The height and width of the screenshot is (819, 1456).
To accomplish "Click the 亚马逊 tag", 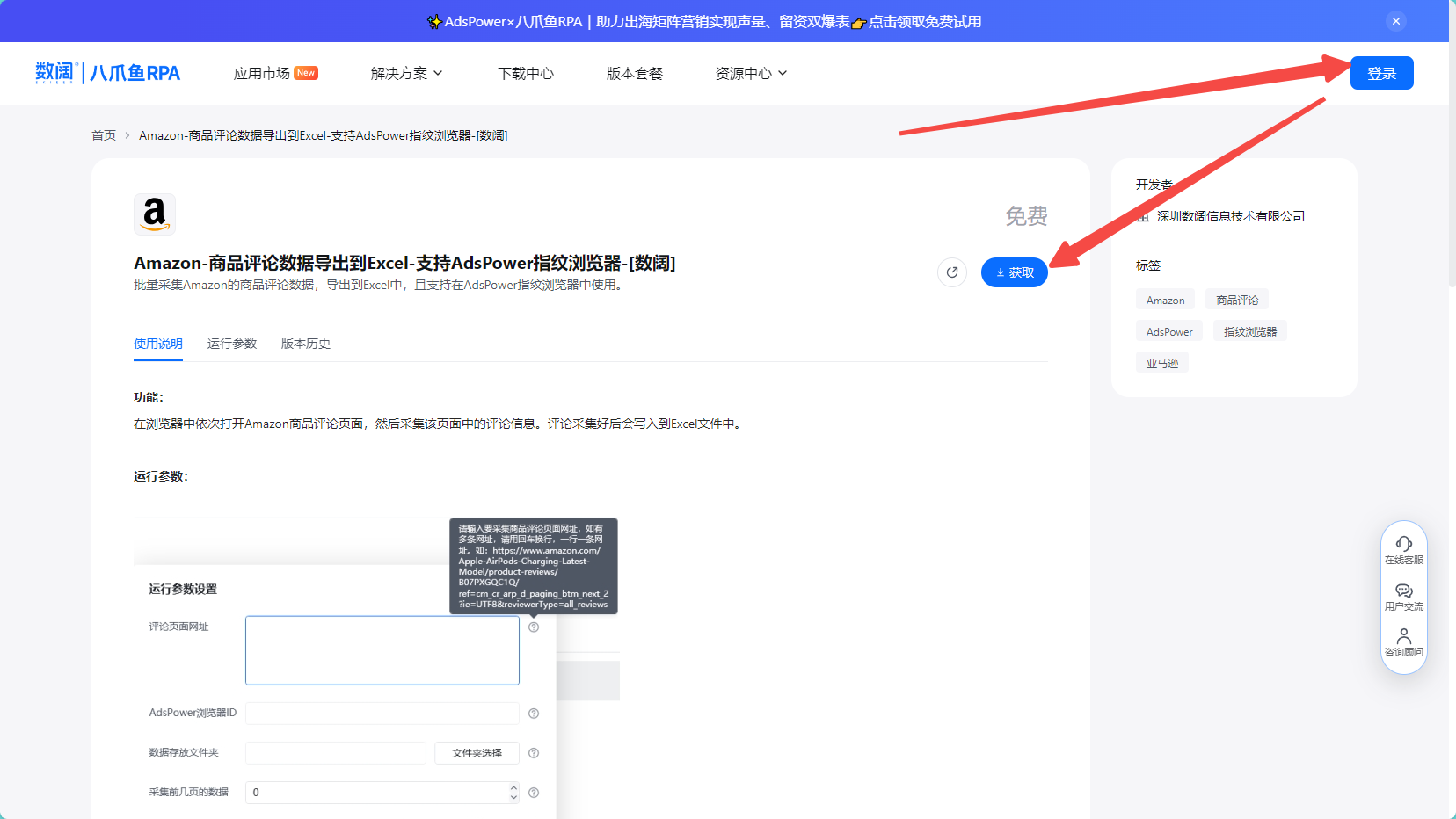I will click(x=1162, y=363).
